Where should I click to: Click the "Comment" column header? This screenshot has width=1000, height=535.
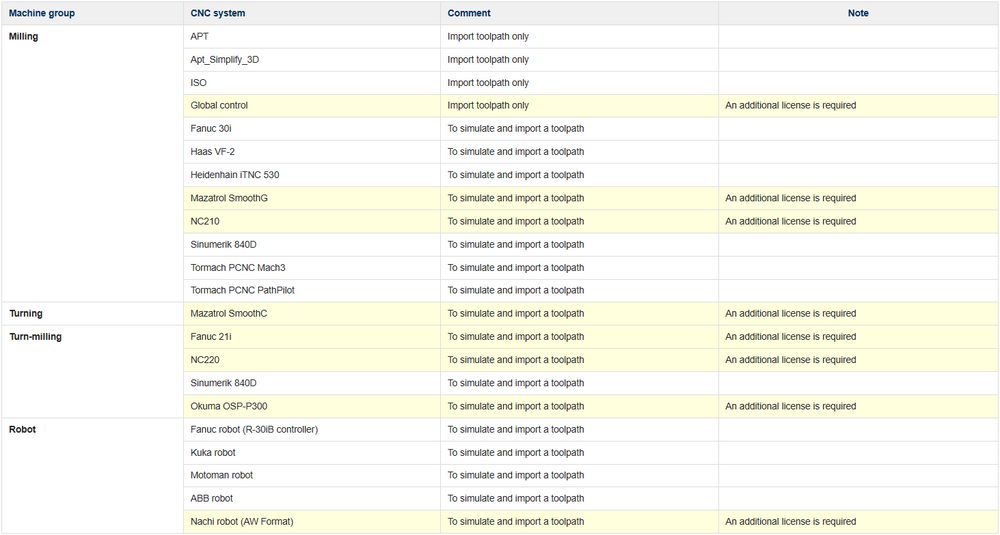tap(469, 13)
